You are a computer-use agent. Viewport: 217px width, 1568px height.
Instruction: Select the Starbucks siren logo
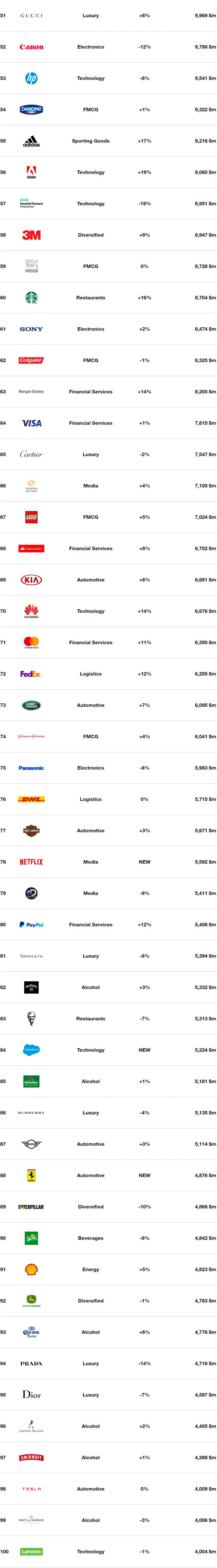click(x=31, y=298)
